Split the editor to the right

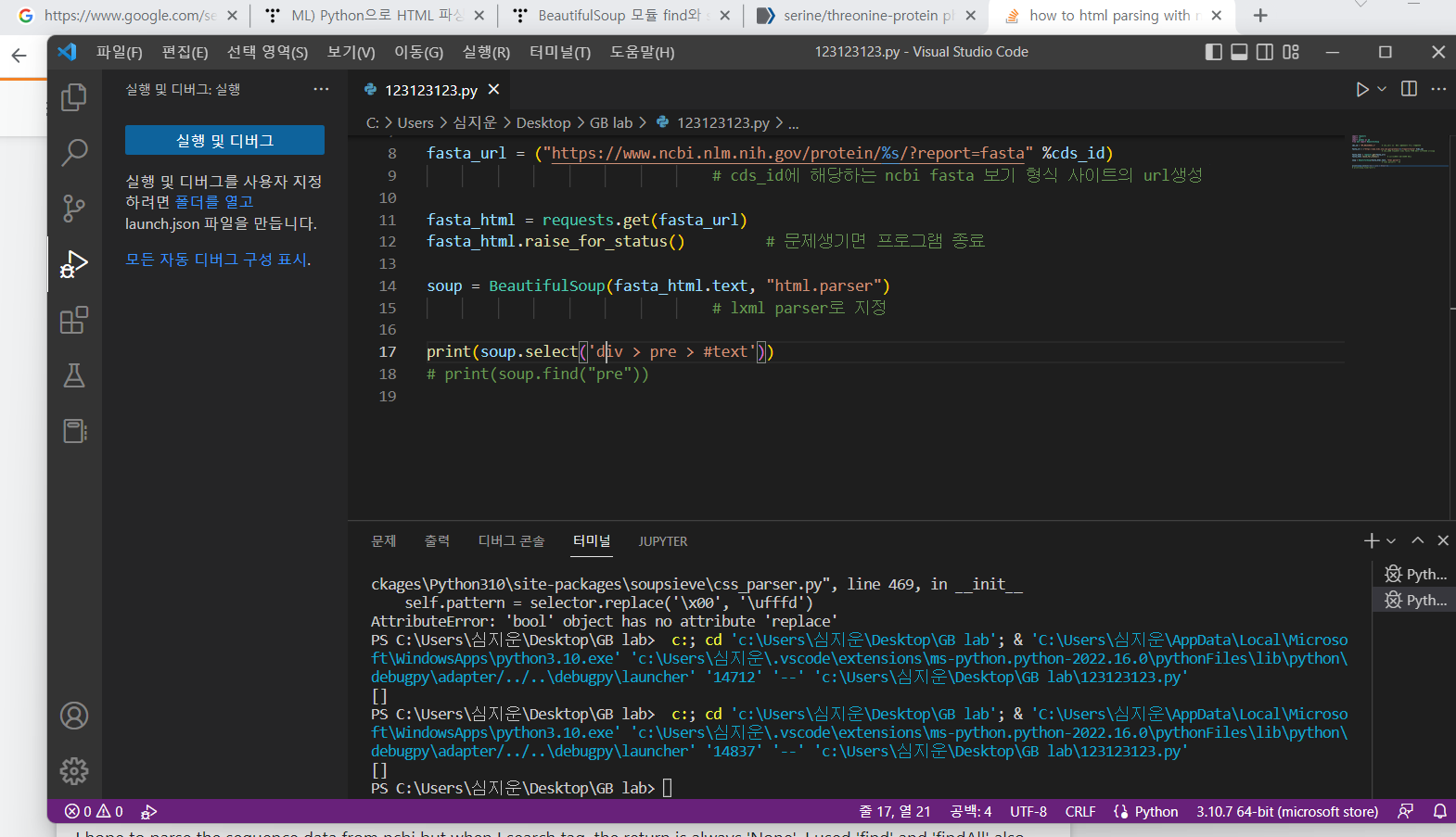1409,89
